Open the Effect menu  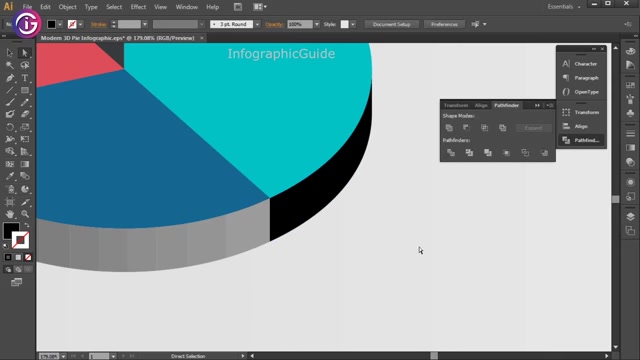(138, 7)
